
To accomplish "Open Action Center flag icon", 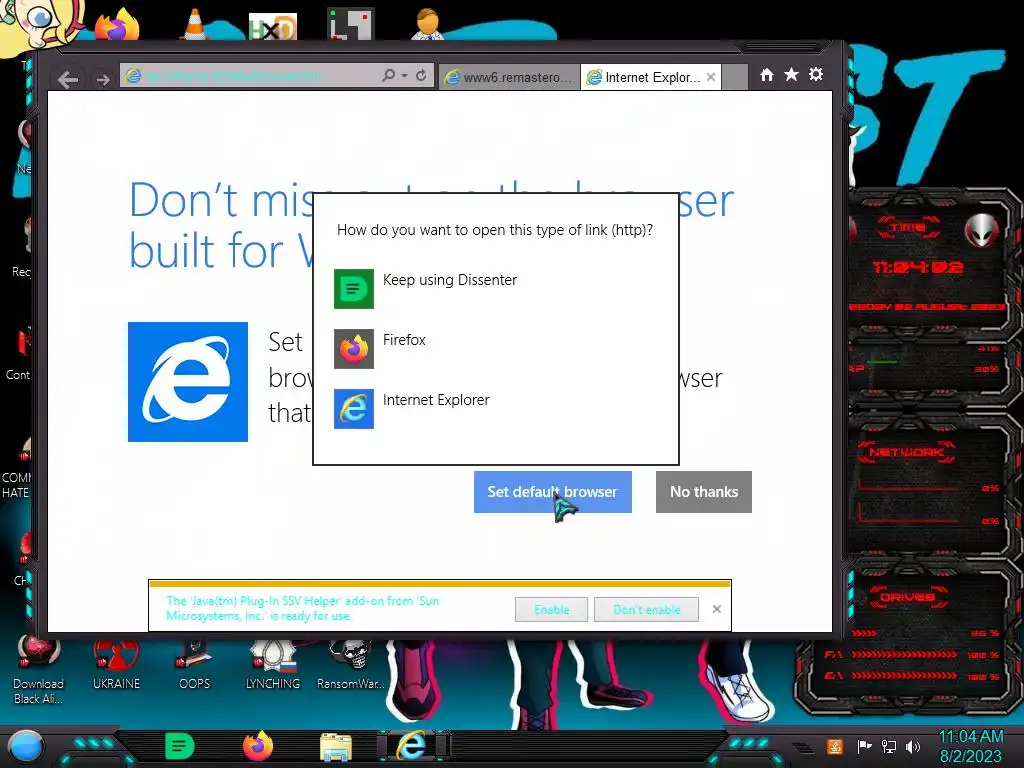I will [864, 746].
